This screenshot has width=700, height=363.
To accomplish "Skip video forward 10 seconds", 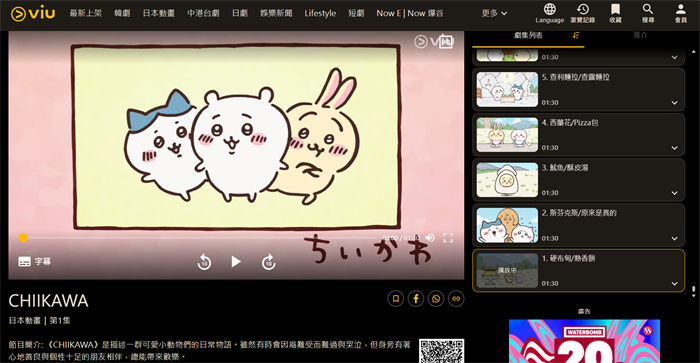I will 268,262.
